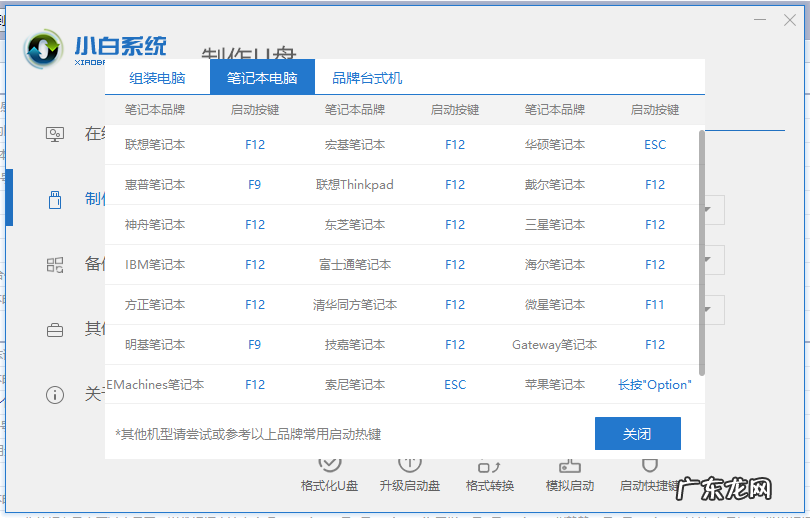Open the 品牌台式机 tab
The image size is (810, 518).
click(367, 78)
